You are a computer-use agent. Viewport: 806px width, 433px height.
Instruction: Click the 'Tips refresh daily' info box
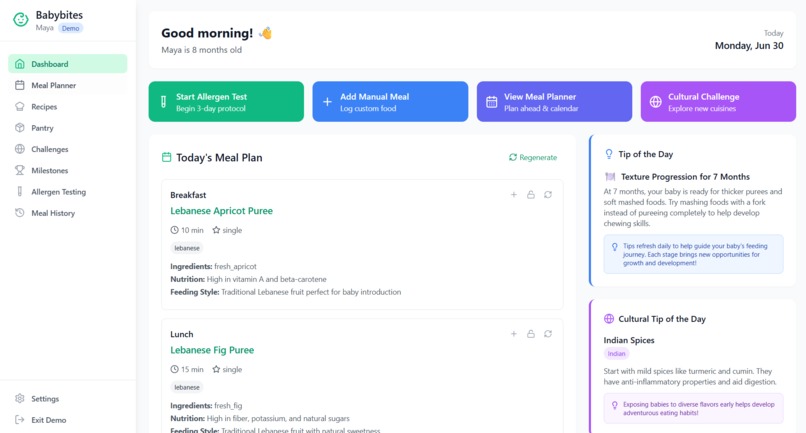[x=693, y=254]
